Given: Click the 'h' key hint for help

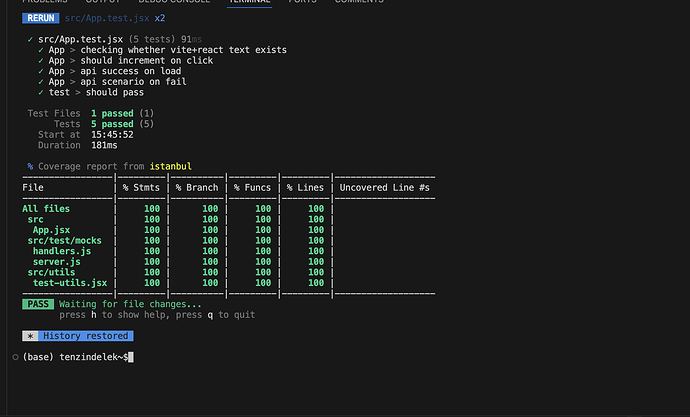Looking at the screenshot, I should click(x=94, y=315).
